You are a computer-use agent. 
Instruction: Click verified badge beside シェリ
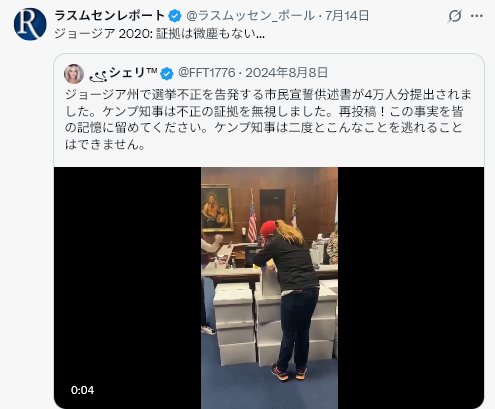pyautogui.click(x=167, y=73)
